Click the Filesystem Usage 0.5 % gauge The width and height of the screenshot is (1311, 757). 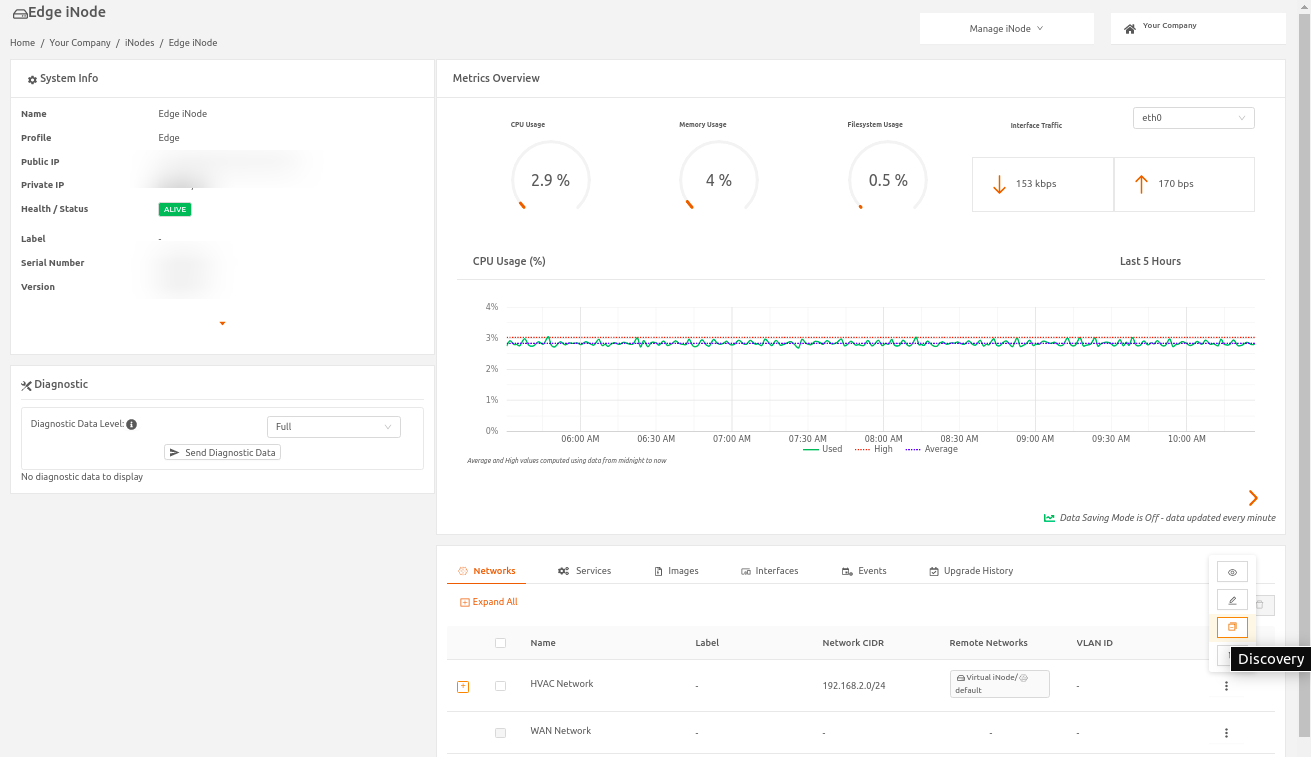887,178
